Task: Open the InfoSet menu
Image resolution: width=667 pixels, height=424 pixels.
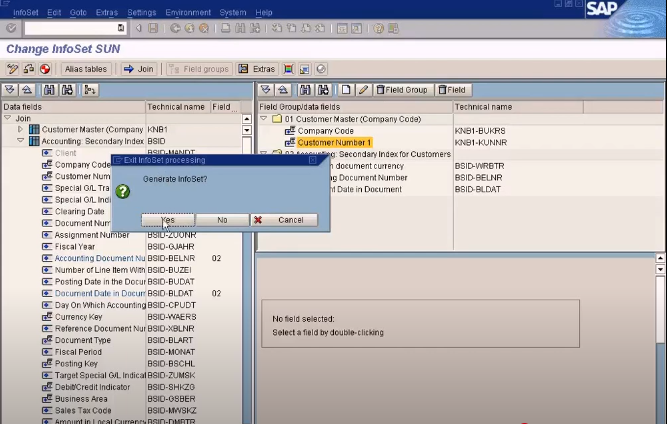Action: point(26,12)
